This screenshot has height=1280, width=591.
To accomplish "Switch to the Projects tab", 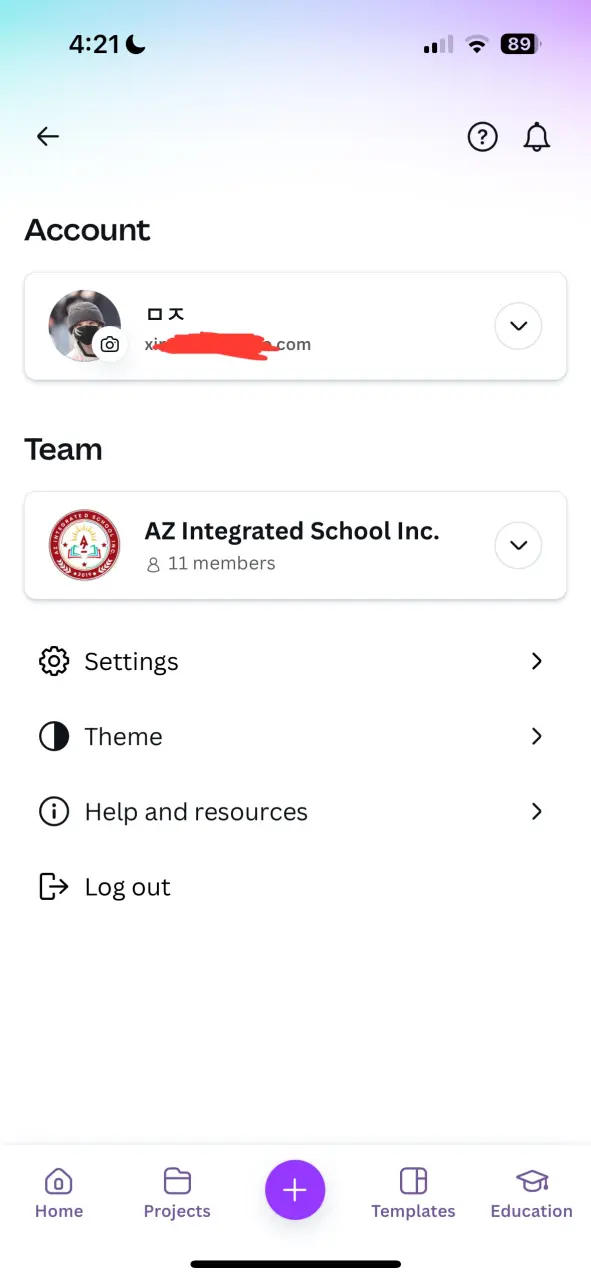I will [x=177, y=1194].
